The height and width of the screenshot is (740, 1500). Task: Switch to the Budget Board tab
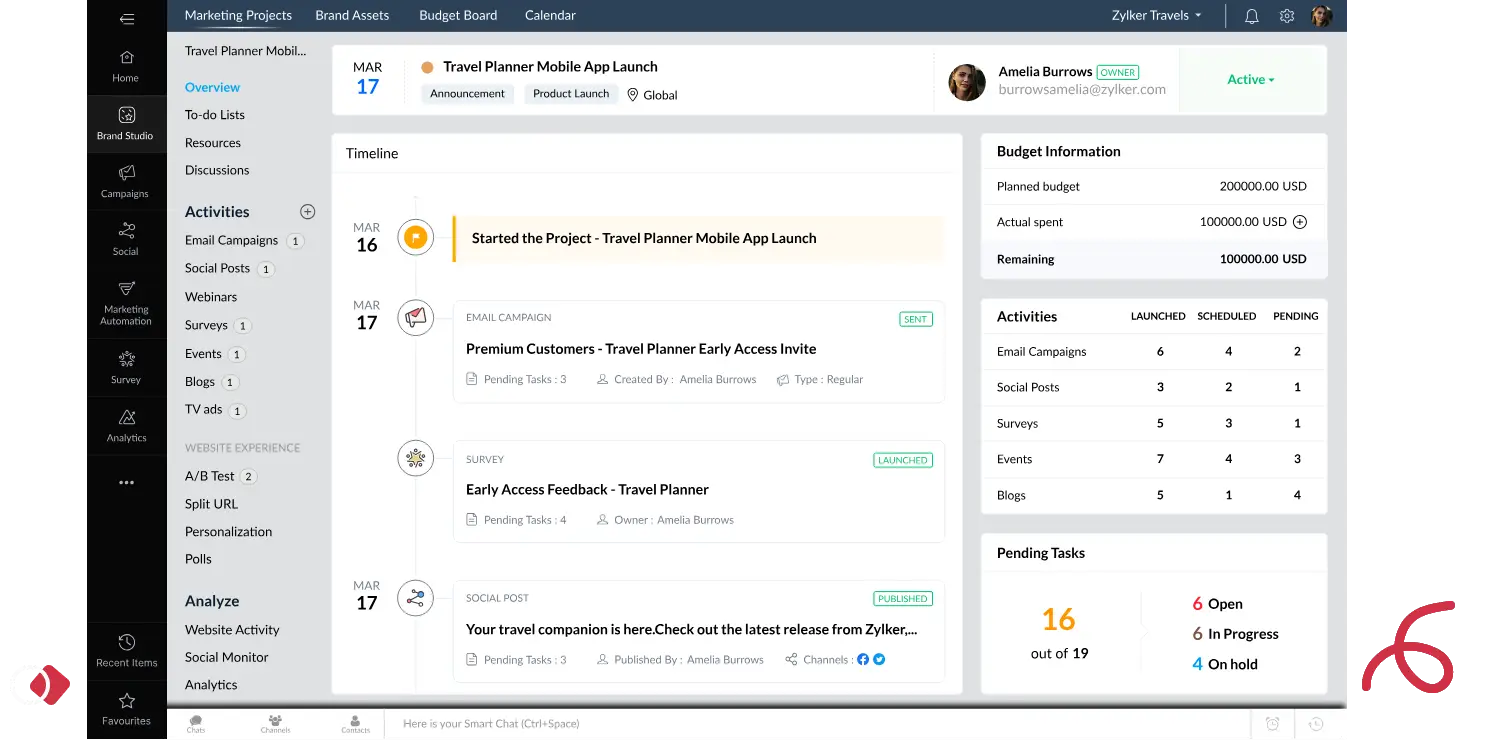(458, 15)
